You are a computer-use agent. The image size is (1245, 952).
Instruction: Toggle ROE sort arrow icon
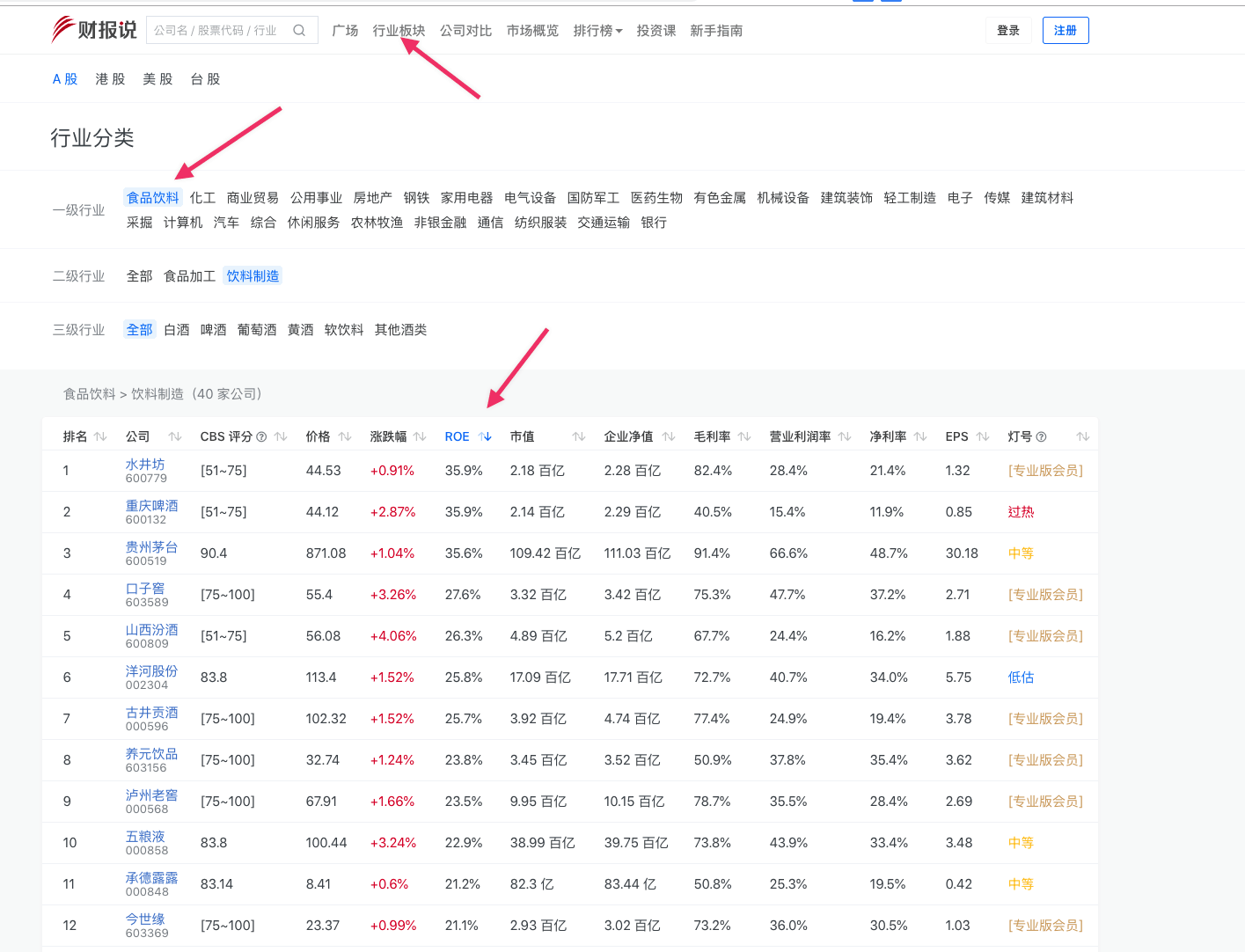[x=486, y=436]
